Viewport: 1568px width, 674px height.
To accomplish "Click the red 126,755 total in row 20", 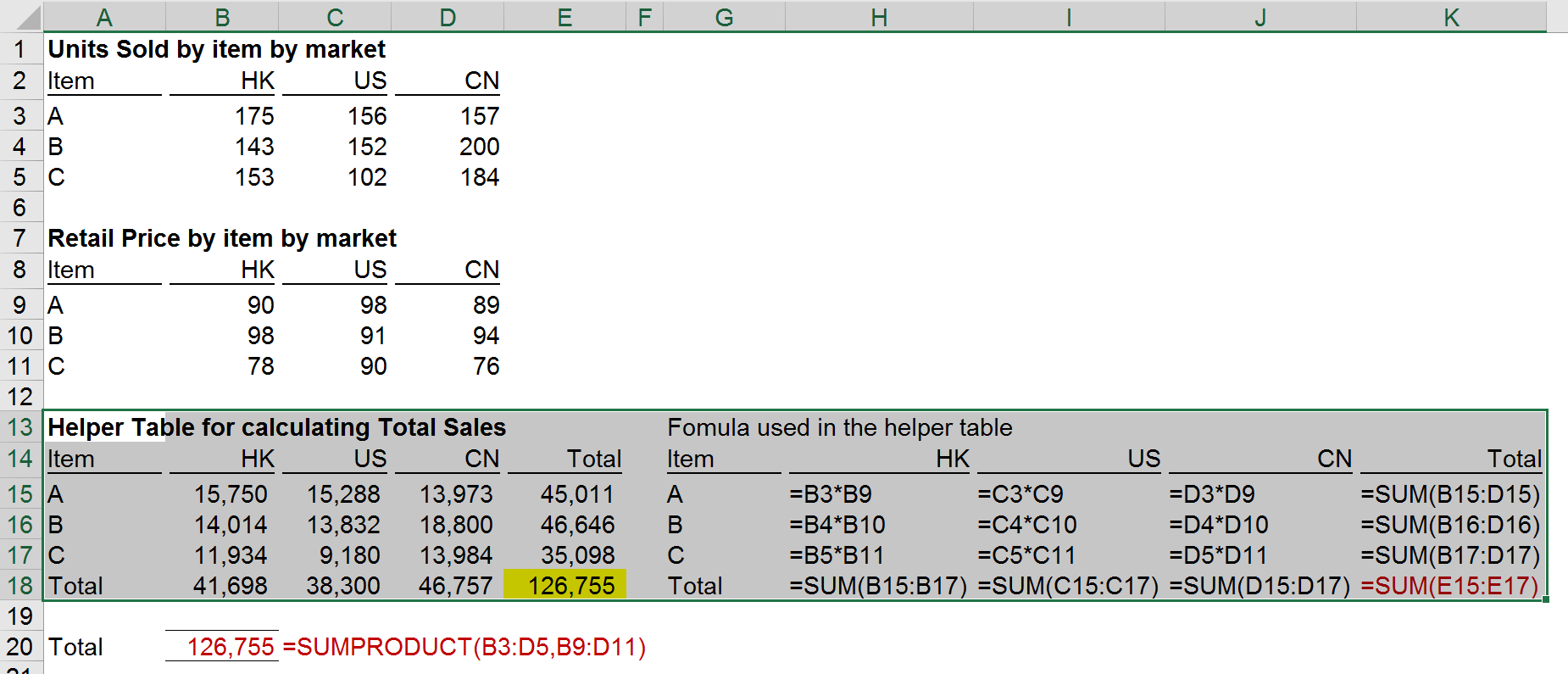I will [230, 648].
